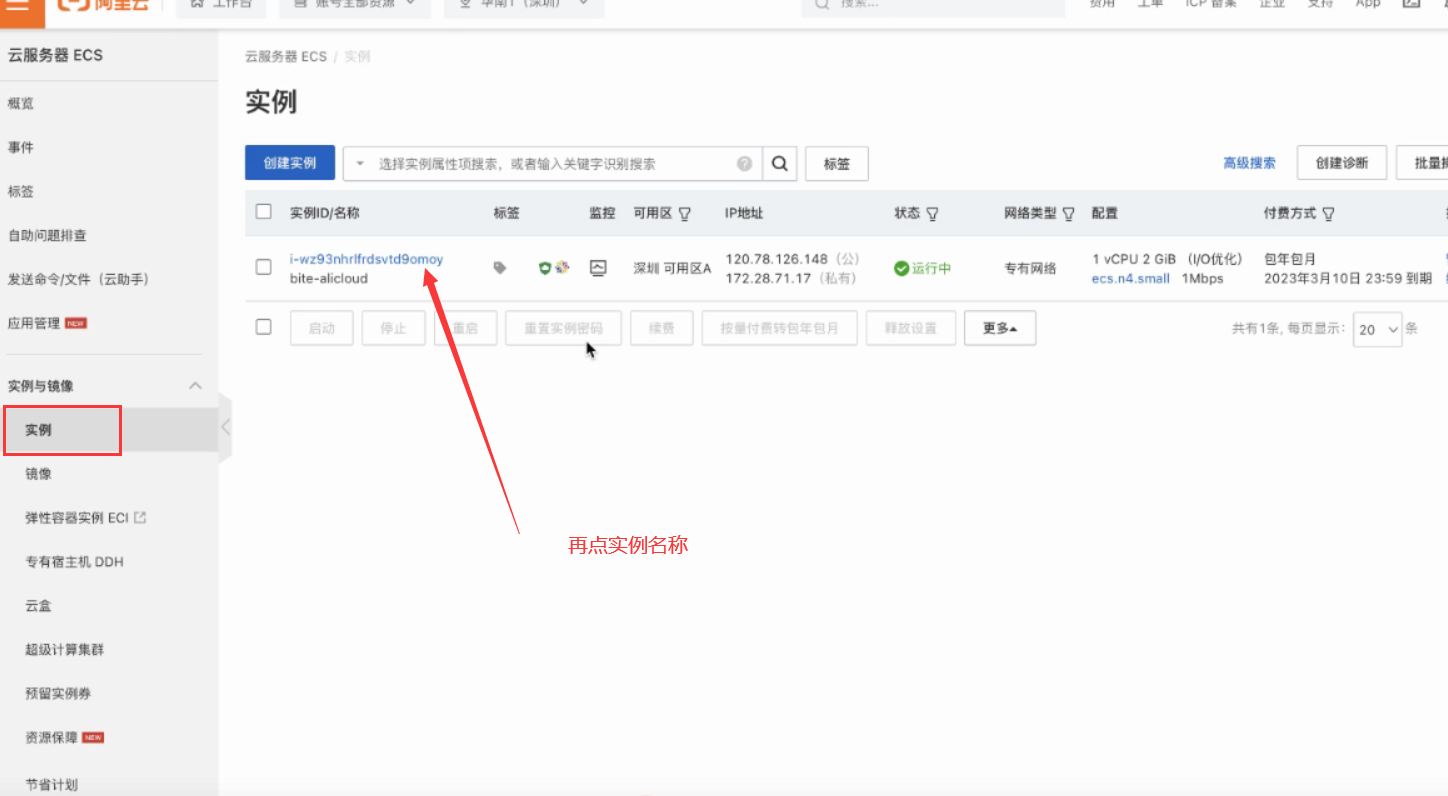The image size is (1448, 796).
Task: Select all instances with the header checkbox
Action: tap(264, 212)
